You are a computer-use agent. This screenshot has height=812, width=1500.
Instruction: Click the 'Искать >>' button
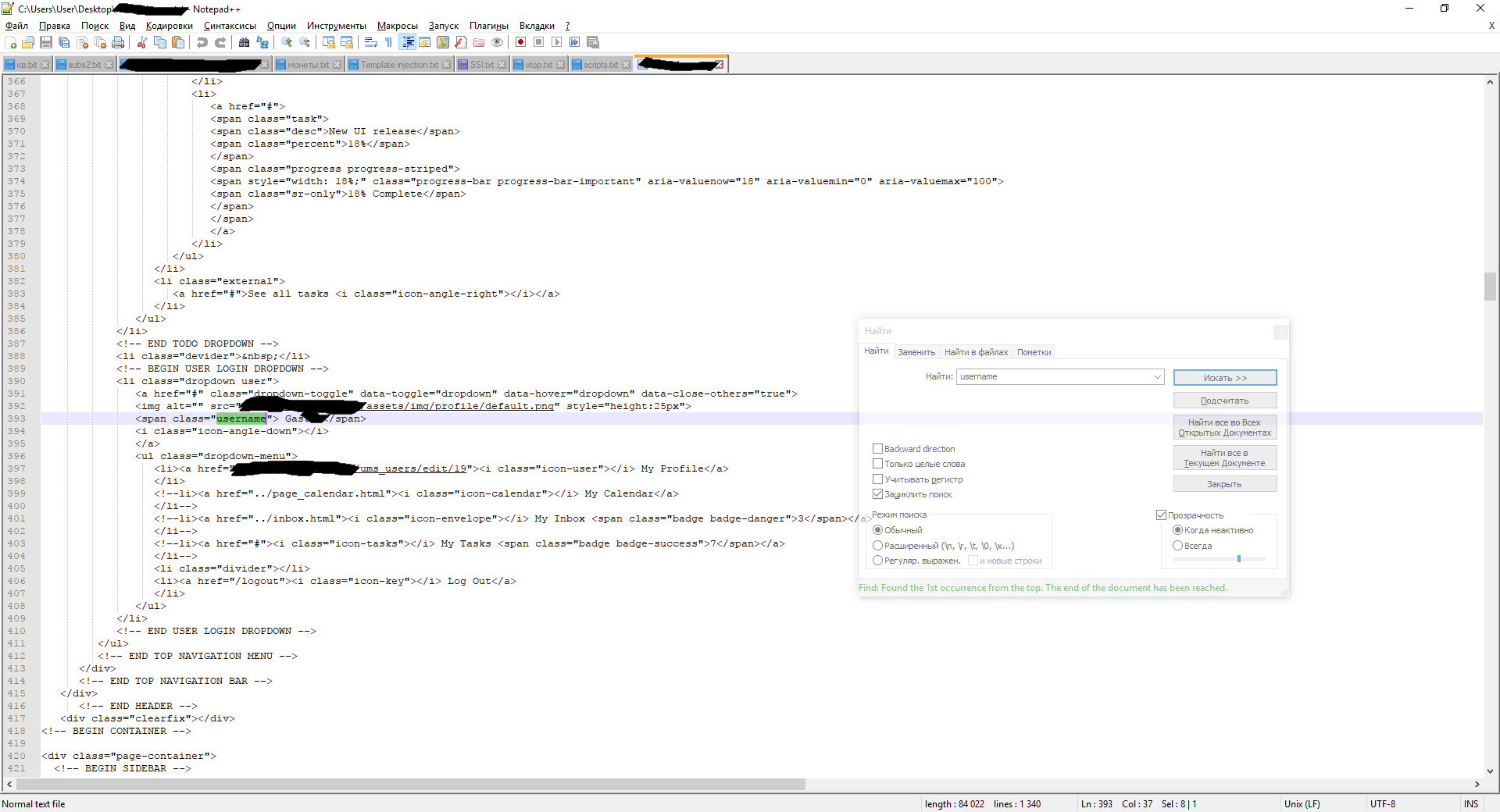1225,378
